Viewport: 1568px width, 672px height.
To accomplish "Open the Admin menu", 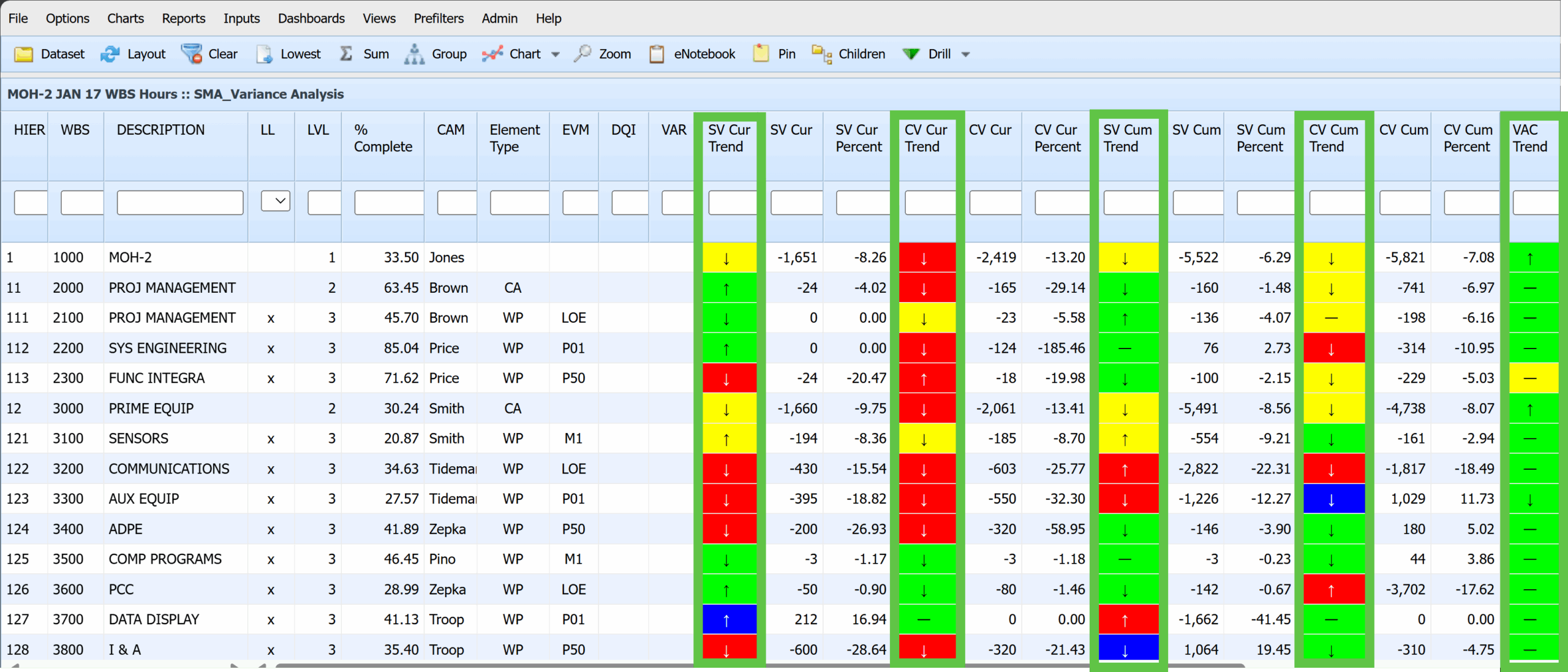I will pyautogui.click(x=499, y=18).
